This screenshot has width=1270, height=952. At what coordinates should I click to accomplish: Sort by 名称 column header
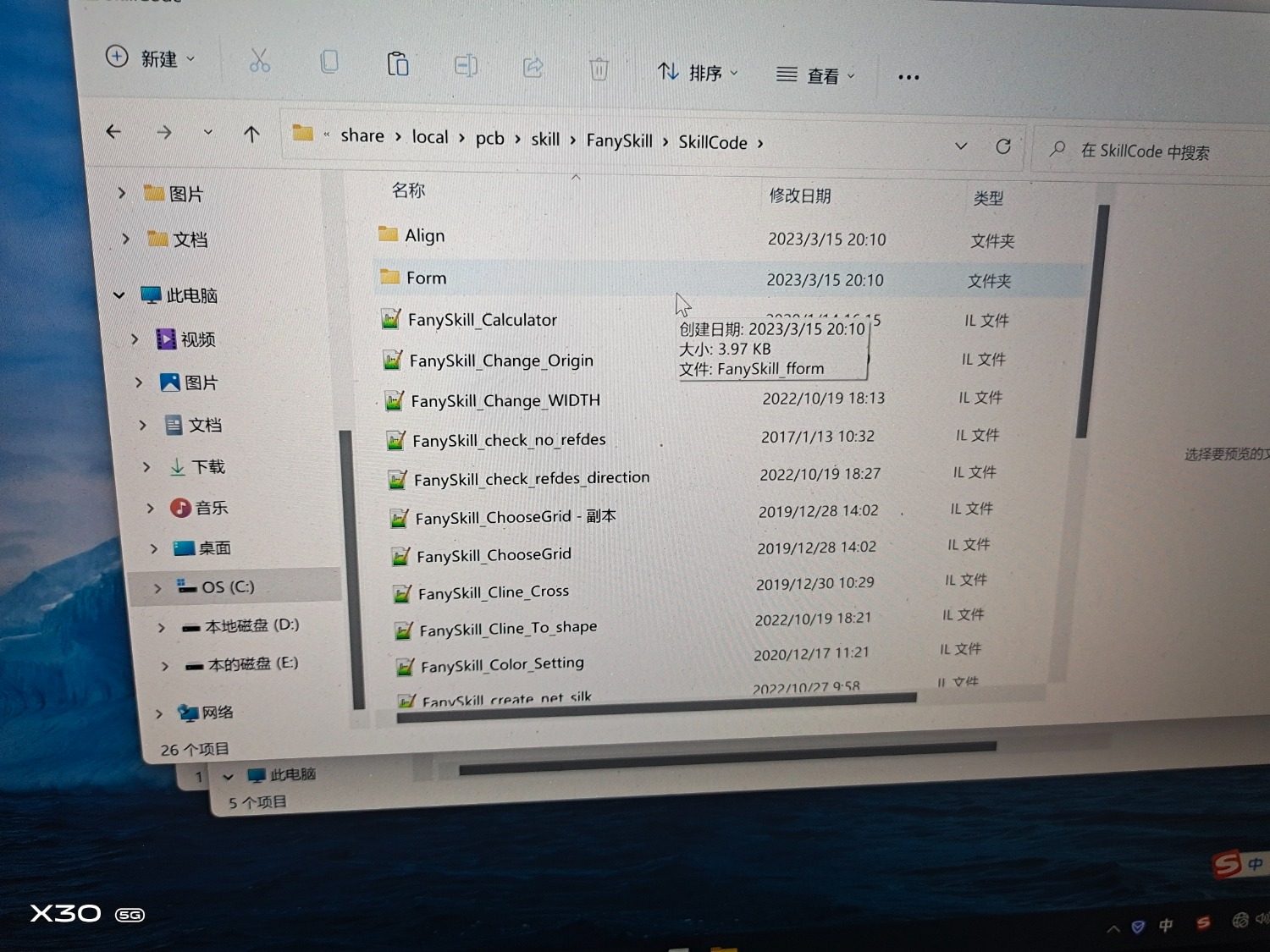(x=408, y=190)
